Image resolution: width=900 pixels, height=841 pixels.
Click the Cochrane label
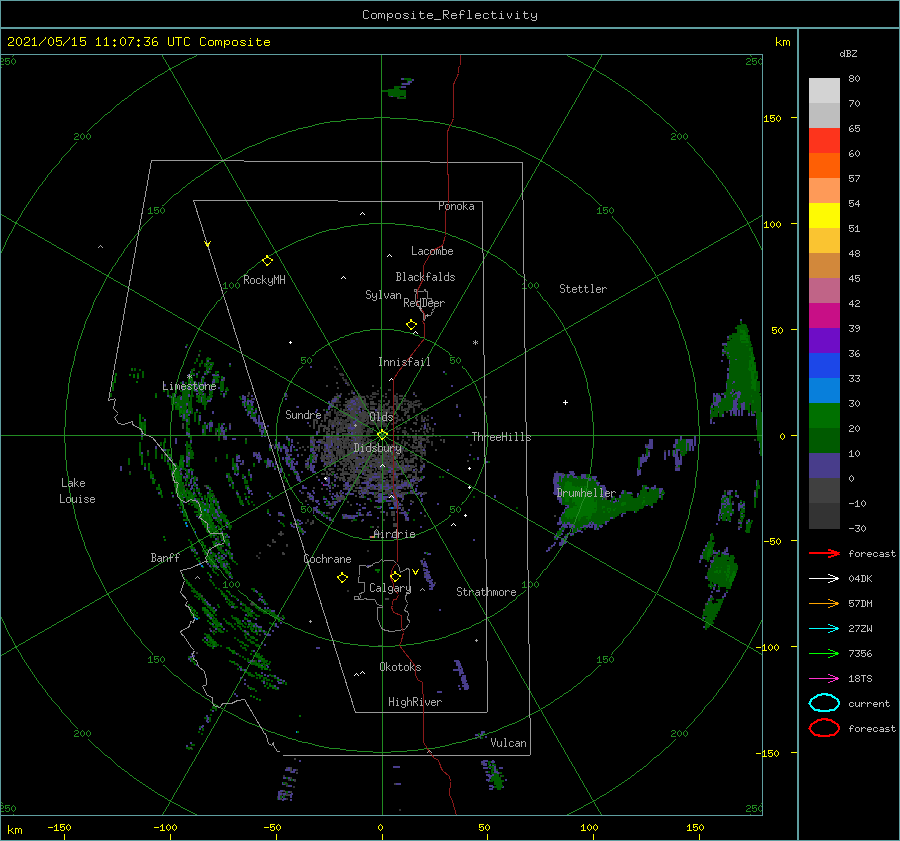point(327,559)
